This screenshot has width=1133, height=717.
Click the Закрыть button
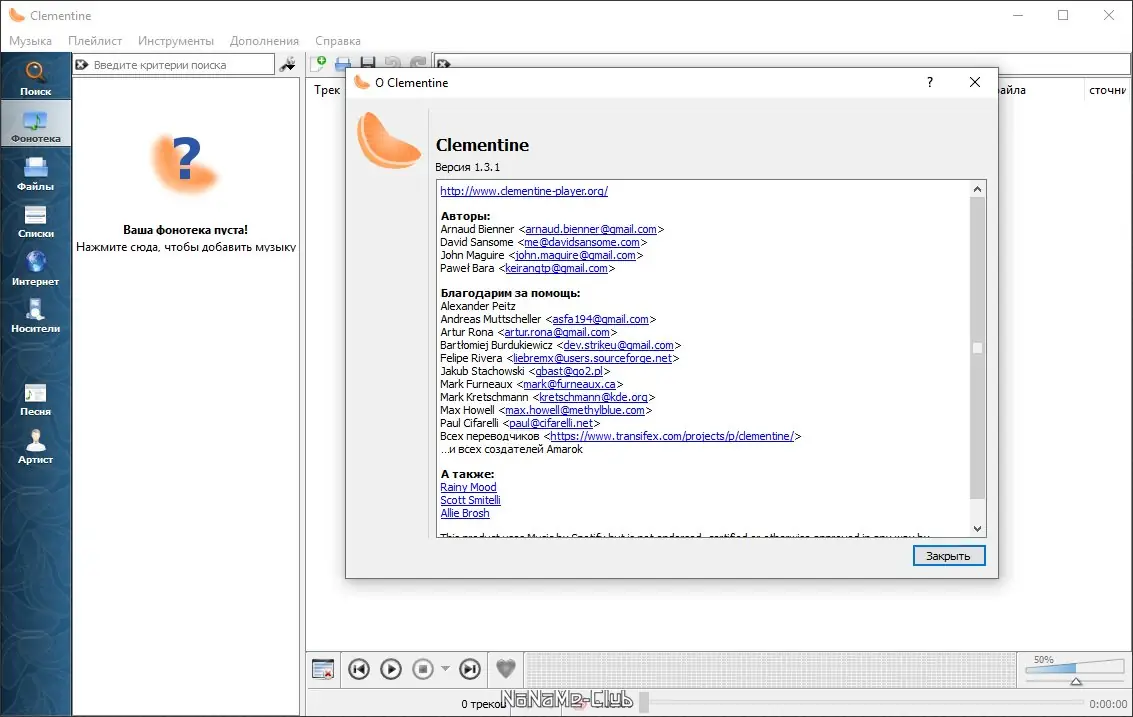[949, 556]
